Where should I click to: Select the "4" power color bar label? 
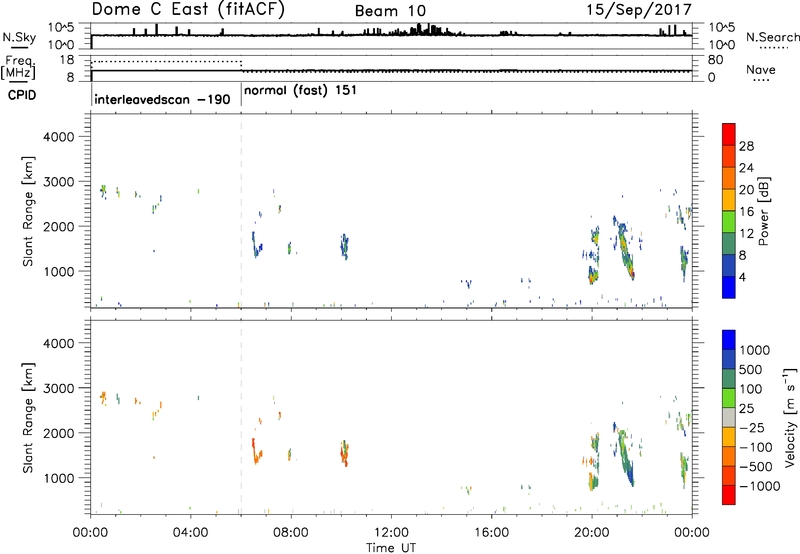(742, 277)
